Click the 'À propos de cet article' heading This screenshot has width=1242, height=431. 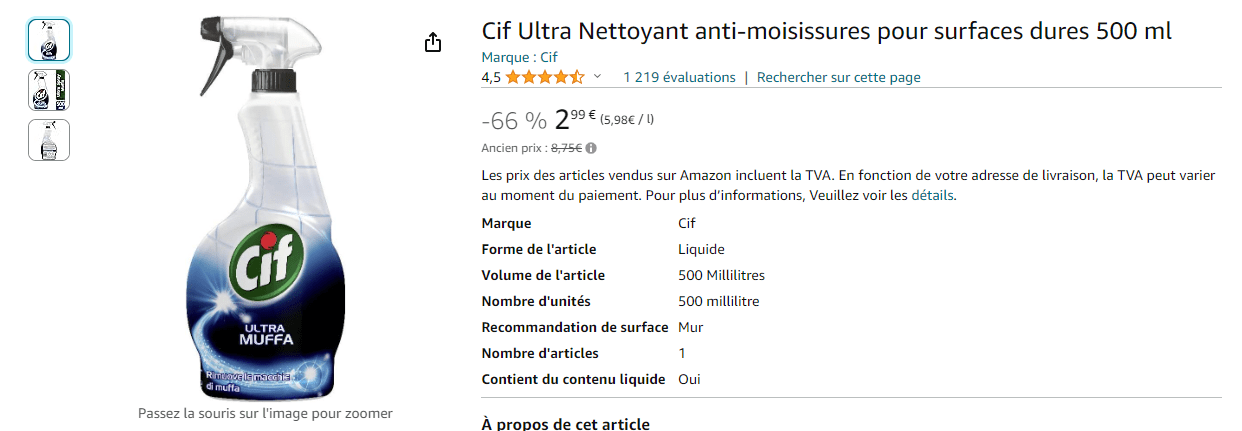pyautogui.click(x=565, y=424)
